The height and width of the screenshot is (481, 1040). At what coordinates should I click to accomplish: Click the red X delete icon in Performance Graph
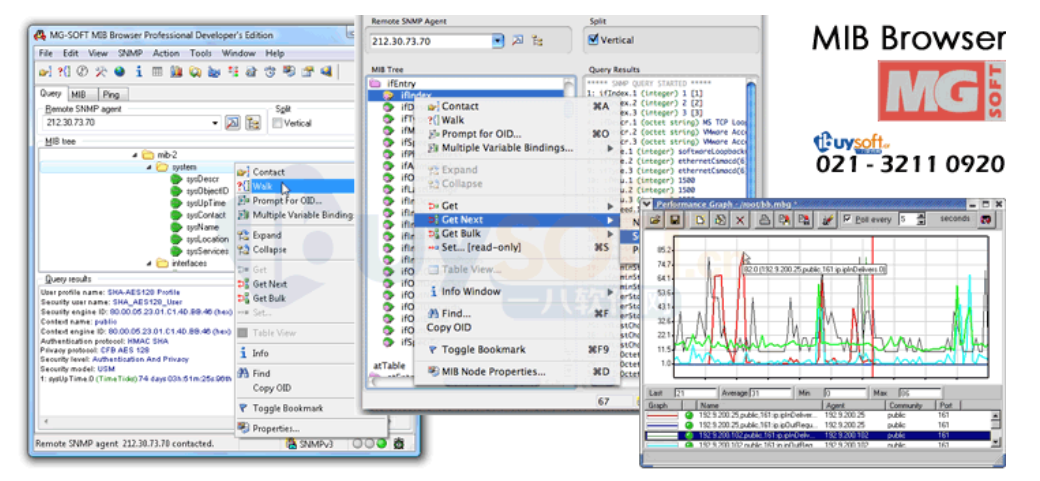pyautogui.click(x=740, y=220)
